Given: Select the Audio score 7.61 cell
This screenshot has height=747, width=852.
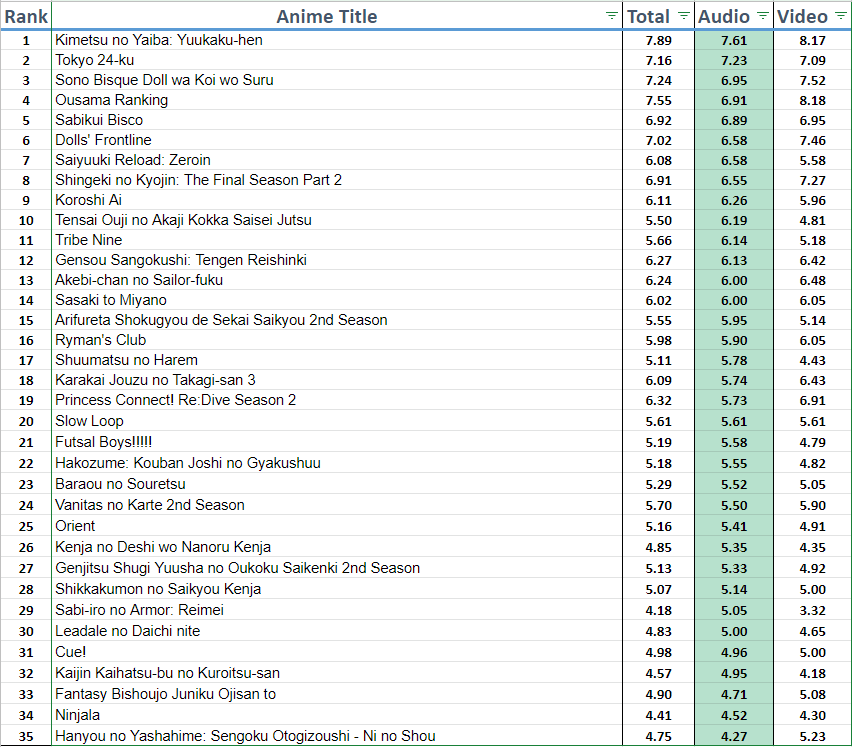Looking at the screenshot, I should tap(733, 40).
